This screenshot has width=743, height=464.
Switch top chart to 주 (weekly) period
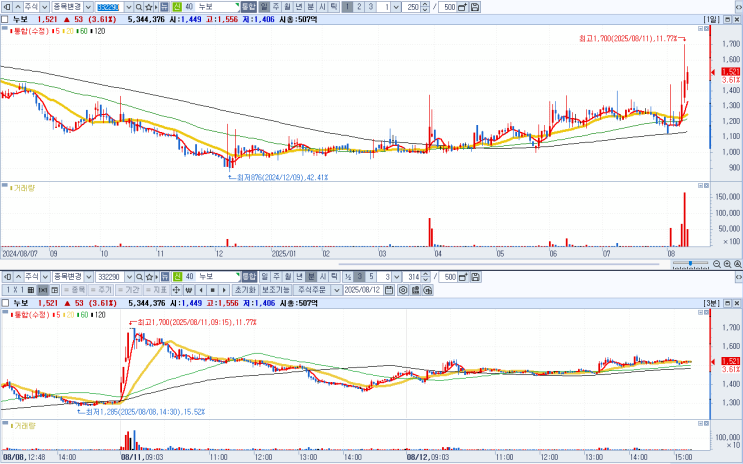click(x=276, y=7)
